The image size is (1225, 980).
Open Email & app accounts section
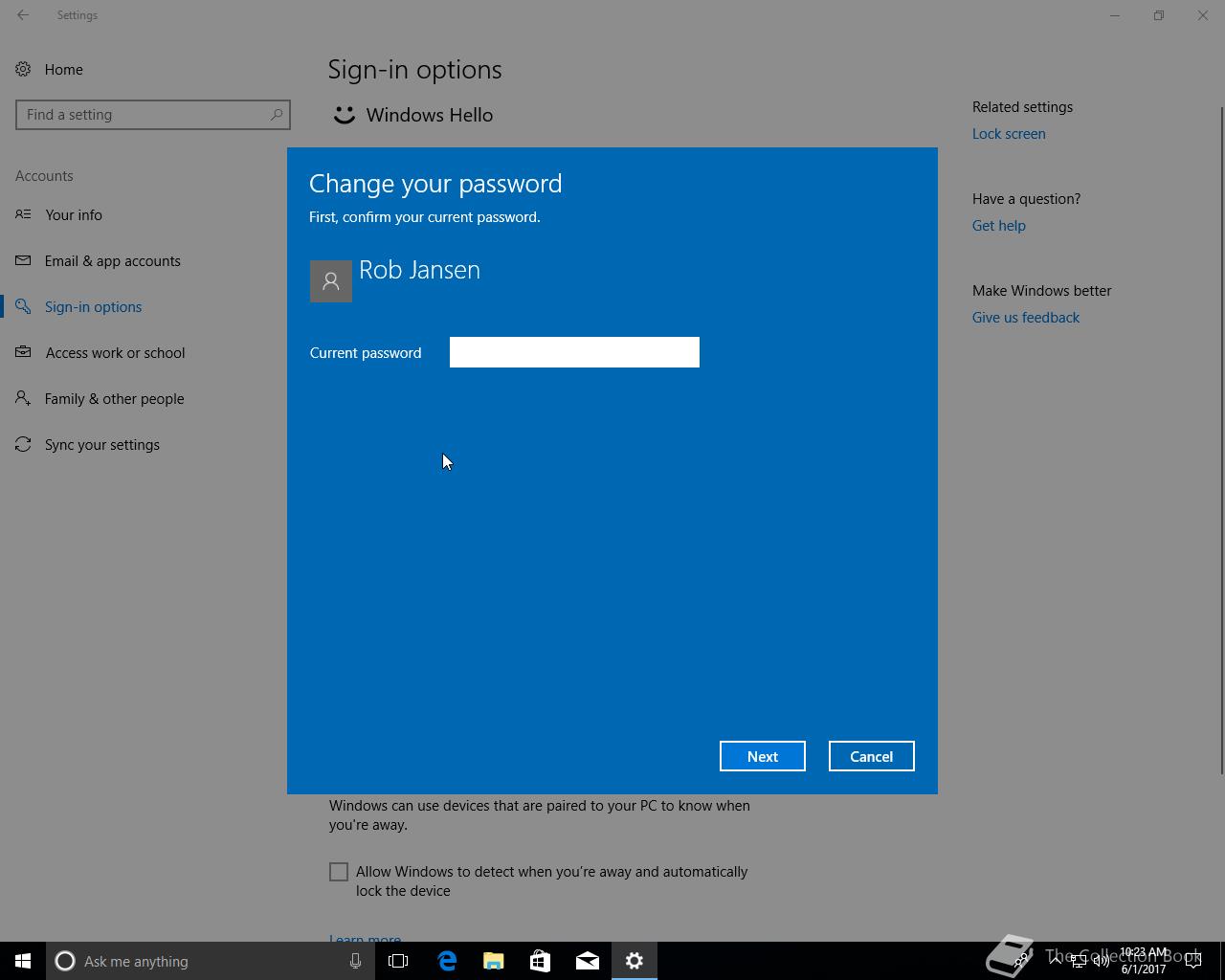point(113,260)
